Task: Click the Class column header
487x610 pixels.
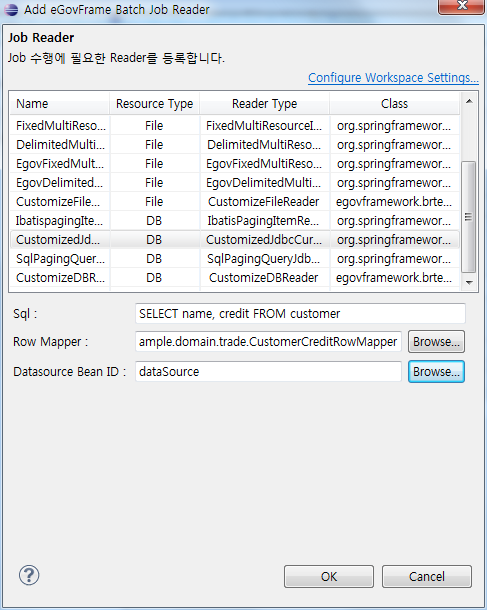Action: [394, 103]
